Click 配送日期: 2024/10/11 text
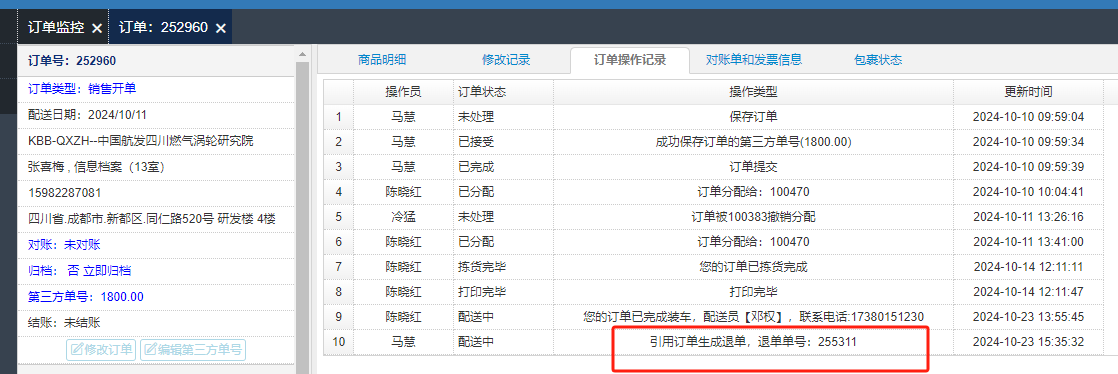This screenshot has width=1118, height=374. [x=88, y=115]
